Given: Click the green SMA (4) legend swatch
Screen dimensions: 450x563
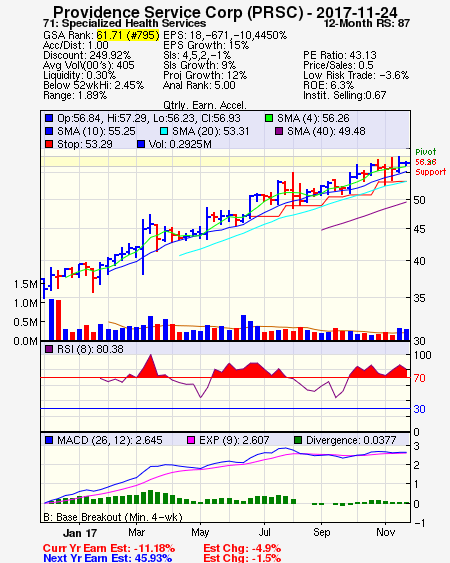Looking at the screenshot, I should (x=269, y=118).
